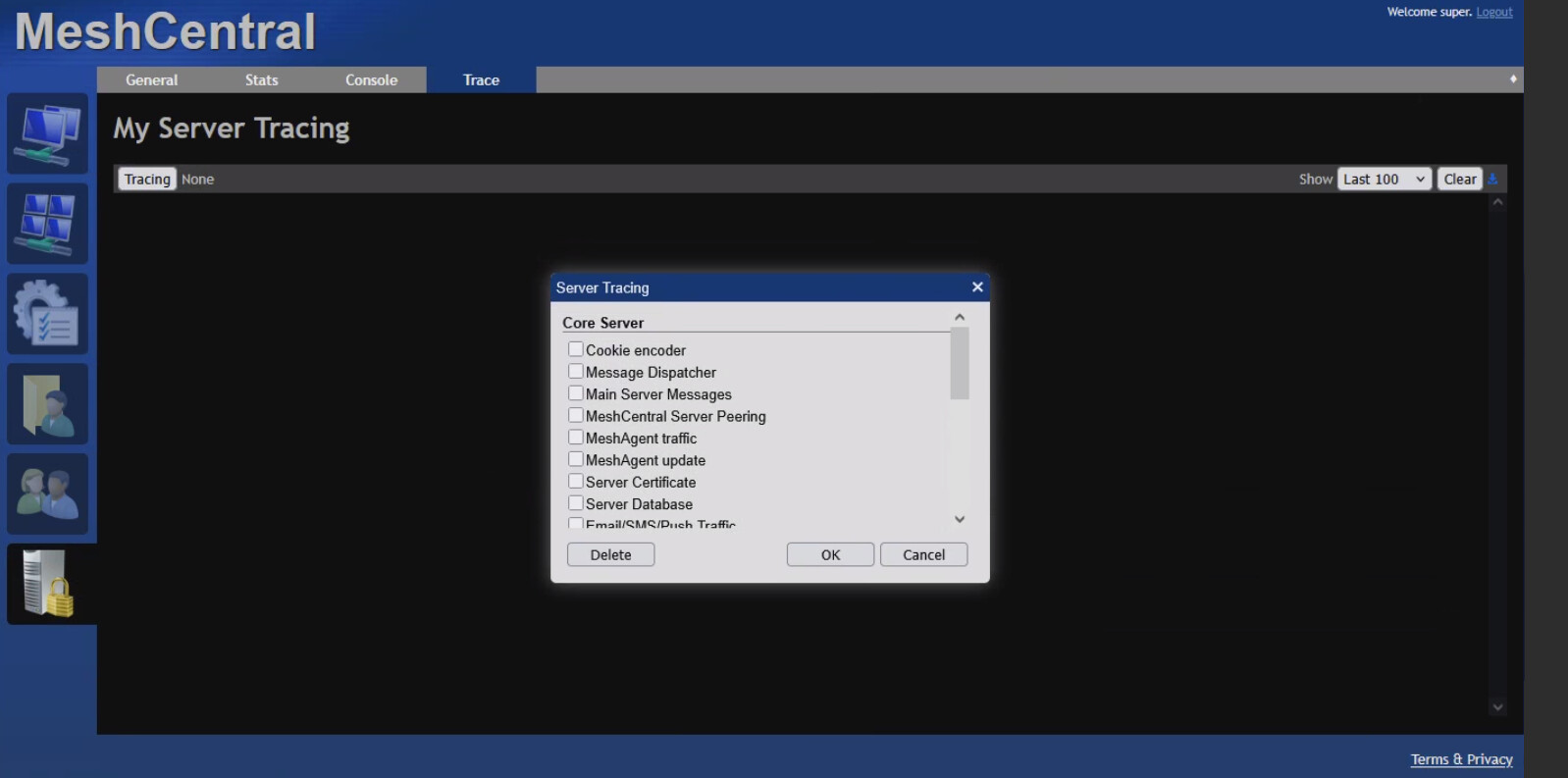This screenshot has height=778, width=1568.
Task: Click the dialog list scroll-up arrow
Action: (960, 317)
